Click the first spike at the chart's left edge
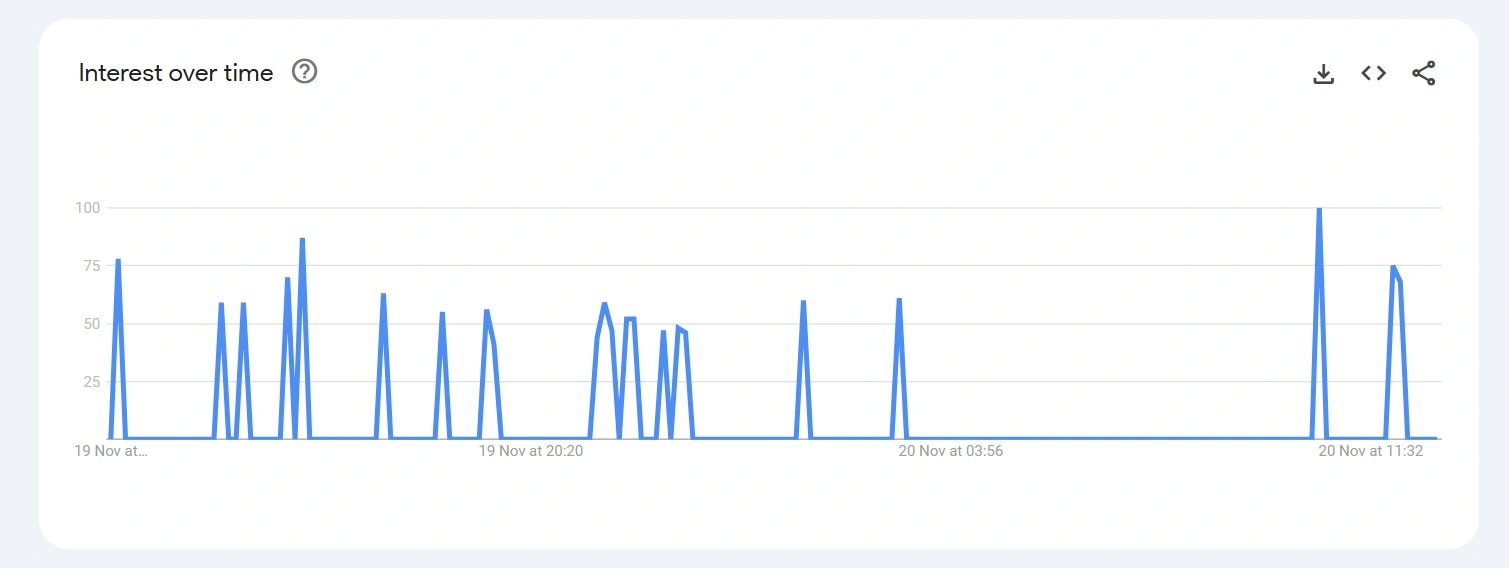Image resolution: width=1509 pixels, height=568 pixels. (x=118, y=262)
